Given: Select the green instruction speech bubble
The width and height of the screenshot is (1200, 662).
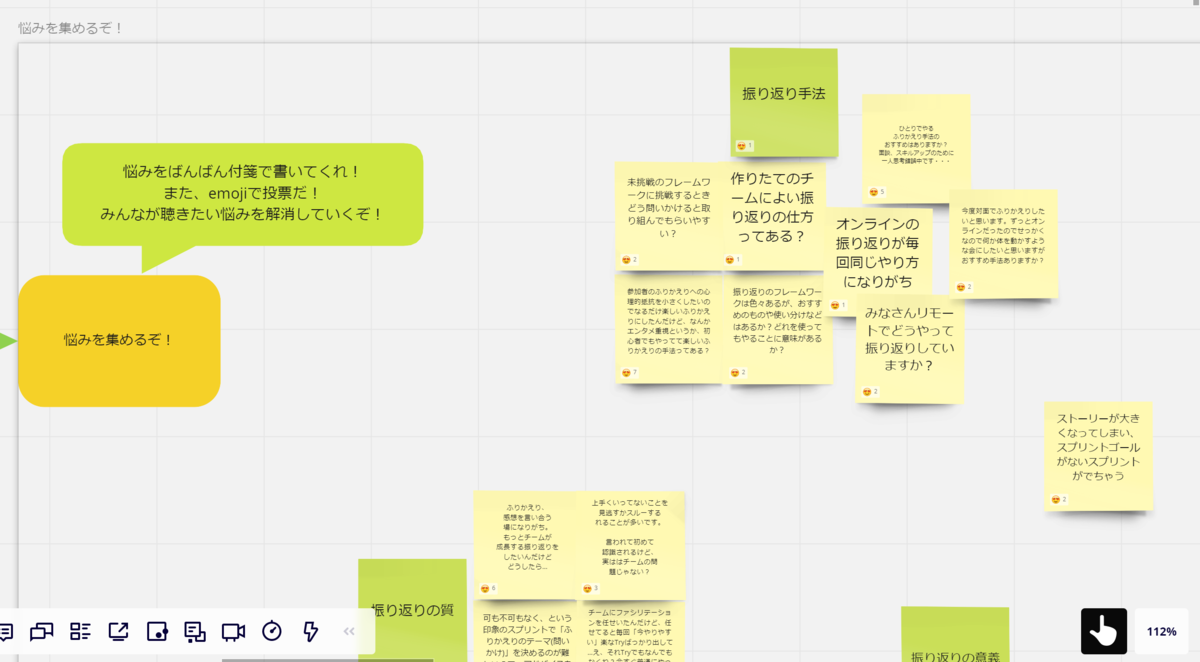Looking at the screenshot, I should (243, 195).
